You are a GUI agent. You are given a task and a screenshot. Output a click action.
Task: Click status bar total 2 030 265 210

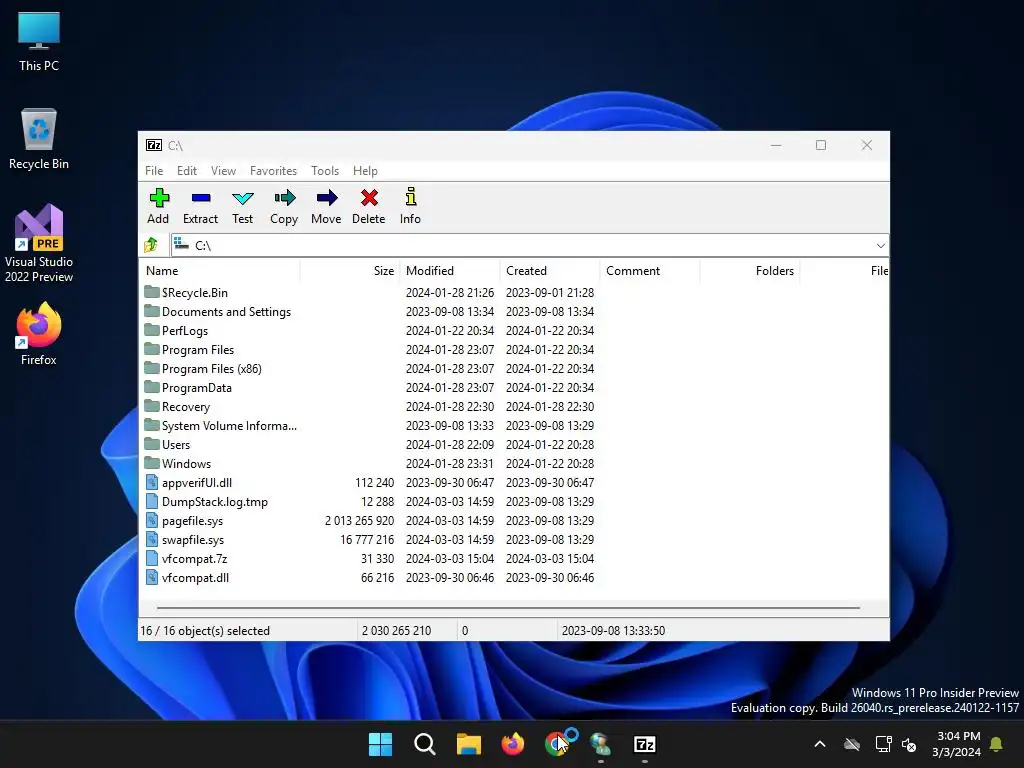coord(396,631)
